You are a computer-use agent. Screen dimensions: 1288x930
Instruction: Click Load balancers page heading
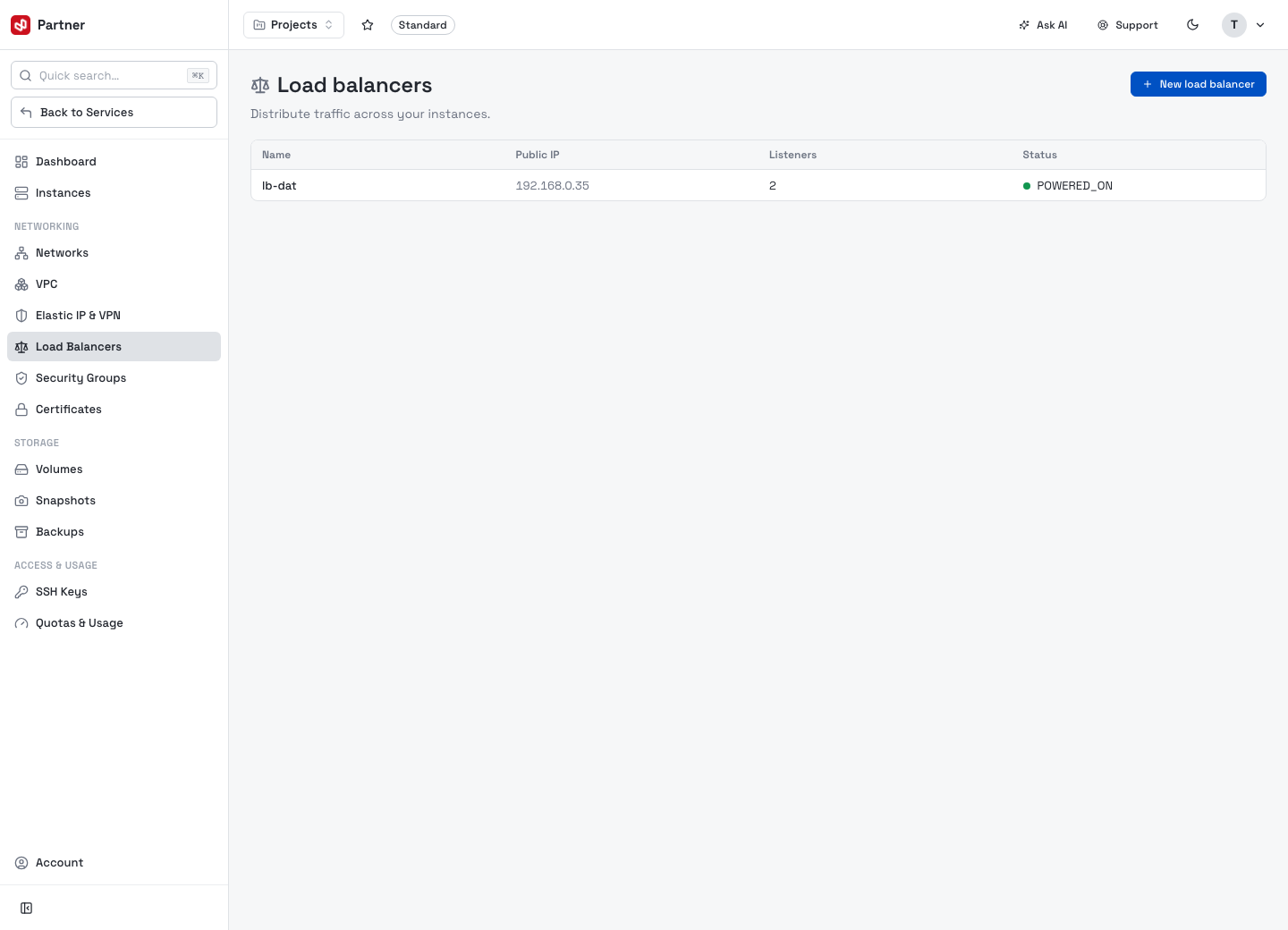point(354,85)
